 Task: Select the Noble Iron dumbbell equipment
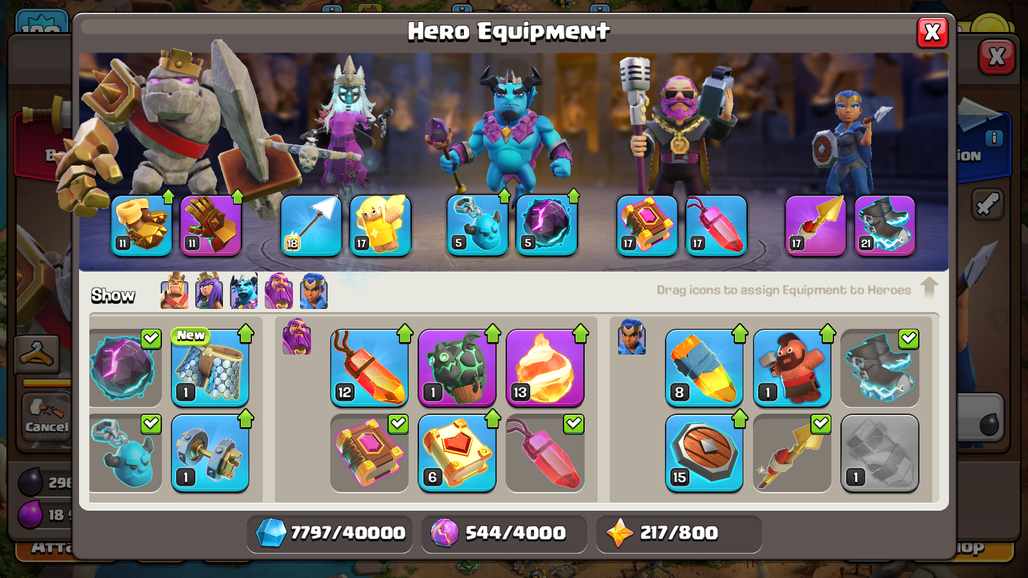210,453
